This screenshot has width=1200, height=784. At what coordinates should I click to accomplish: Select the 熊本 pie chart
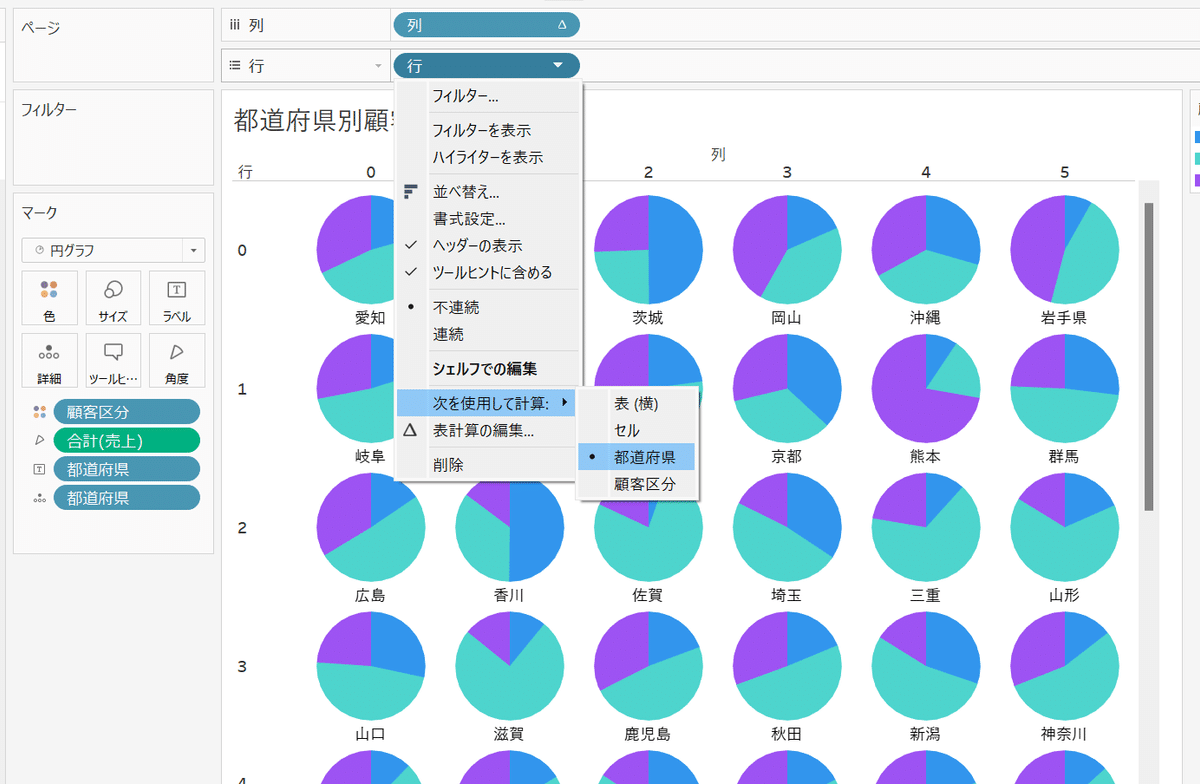[926, 388]
